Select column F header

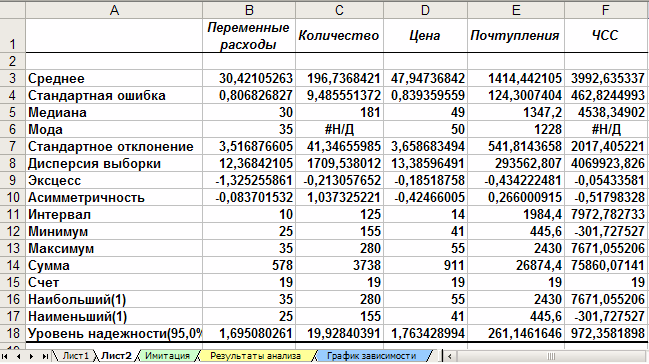pyautogui.click(x=606, y=10)
